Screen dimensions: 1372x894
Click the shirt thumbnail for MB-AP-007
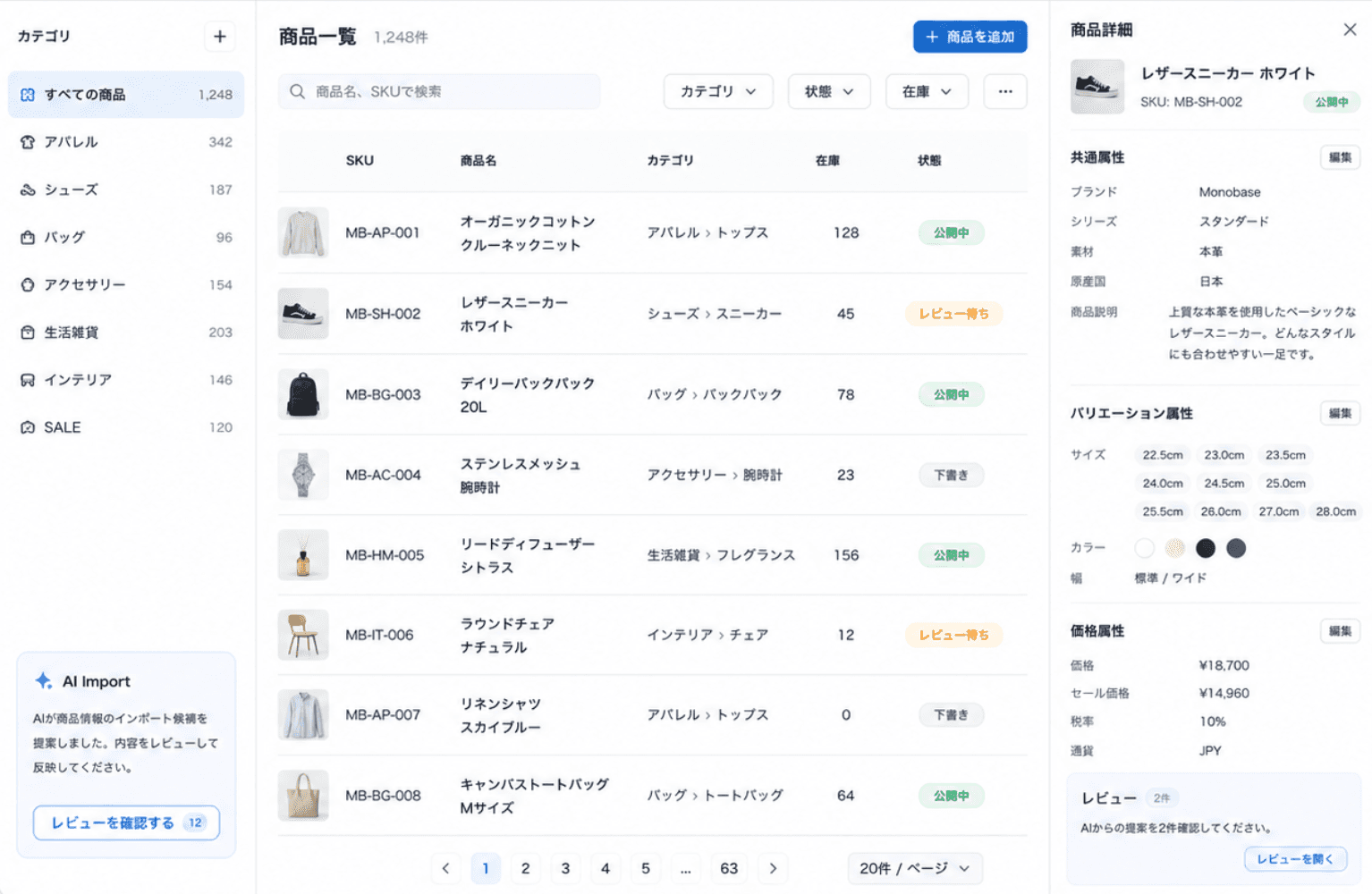pyautogui.click(x=303, y=715)
